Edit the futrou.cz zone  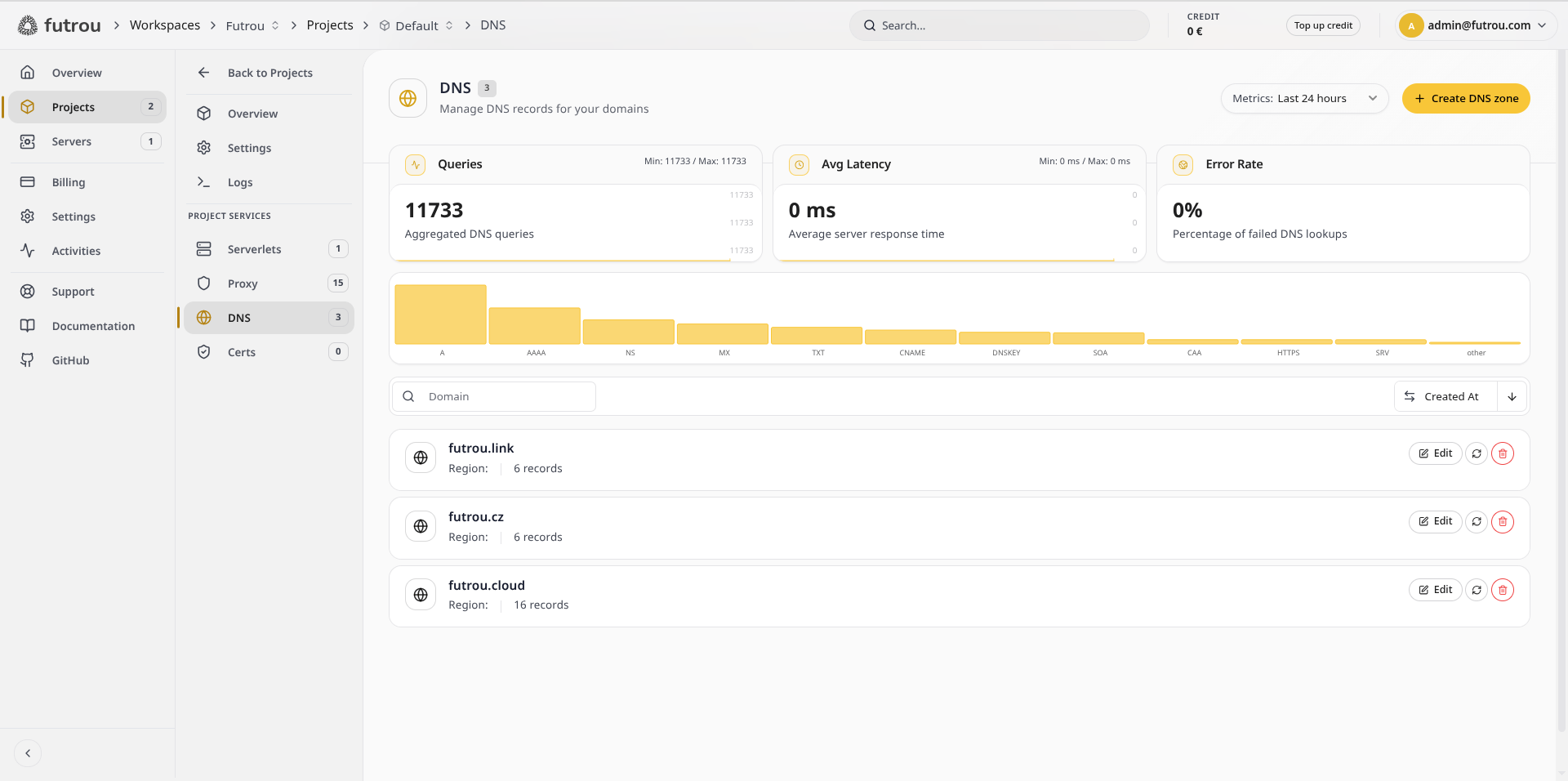1435,521
